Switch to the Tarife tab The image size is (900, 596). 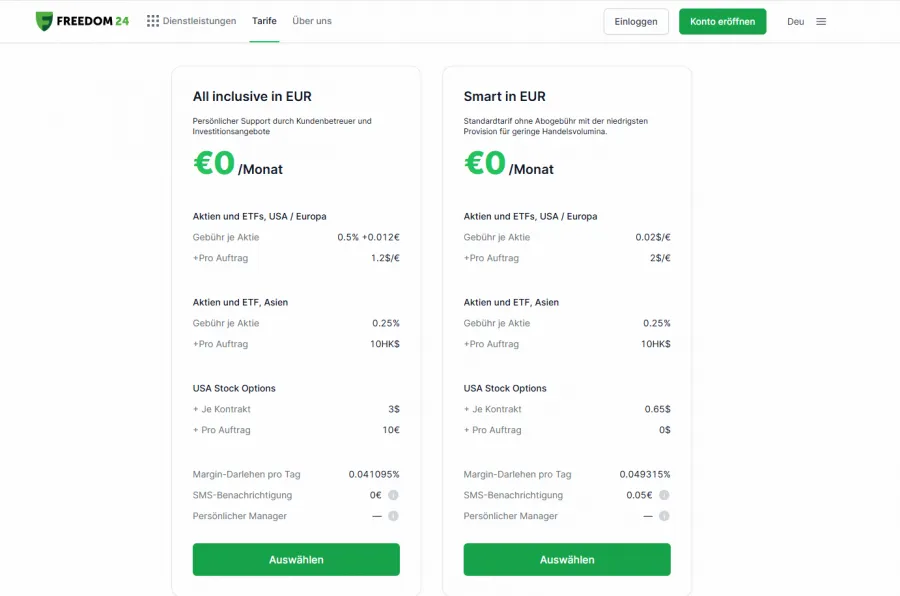point(264,20)
